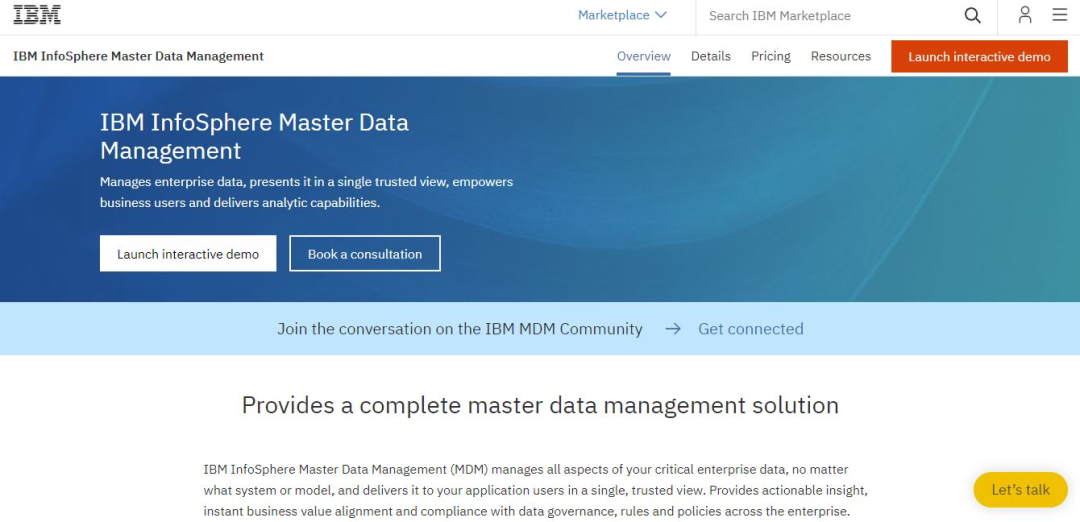Click heading 'Provides a complete master data management solution'
Viewport: 1080px width, 522px height.
540,405
